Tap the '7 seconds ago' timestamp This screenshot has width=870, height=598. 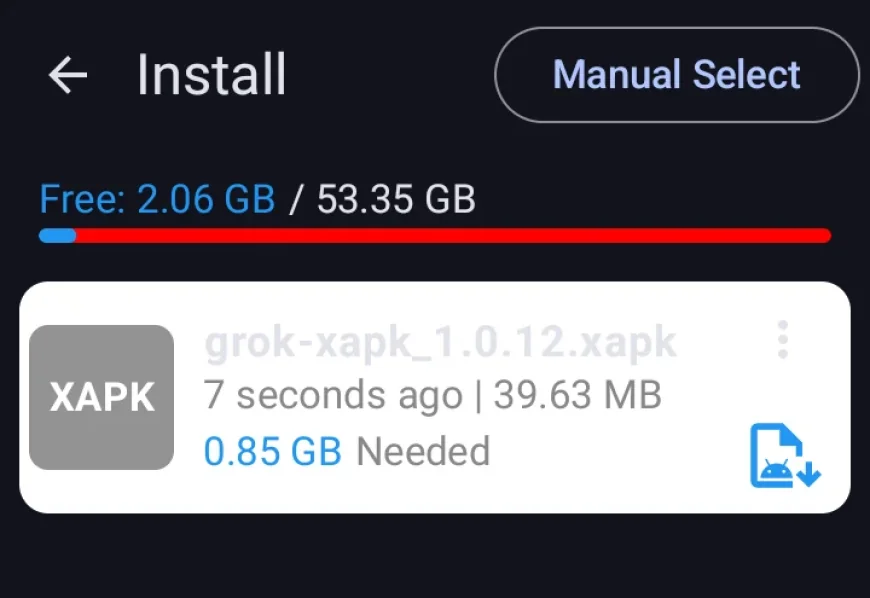point(333,396)
